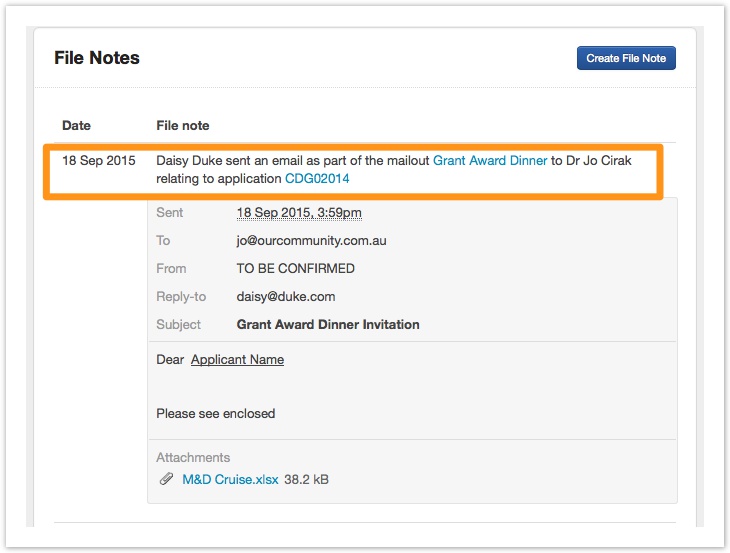Select the reply-to address daisy@duke.com
The image size is (730, 553).
[x=286, y=296]
